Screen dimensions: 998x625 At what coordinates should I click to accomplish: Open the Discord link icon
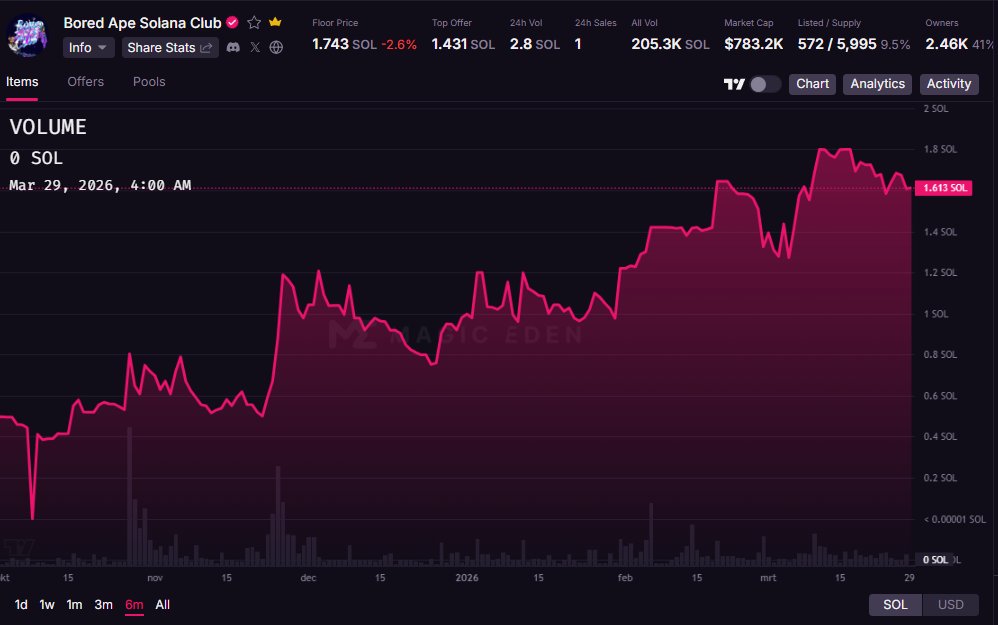[234, 47]
